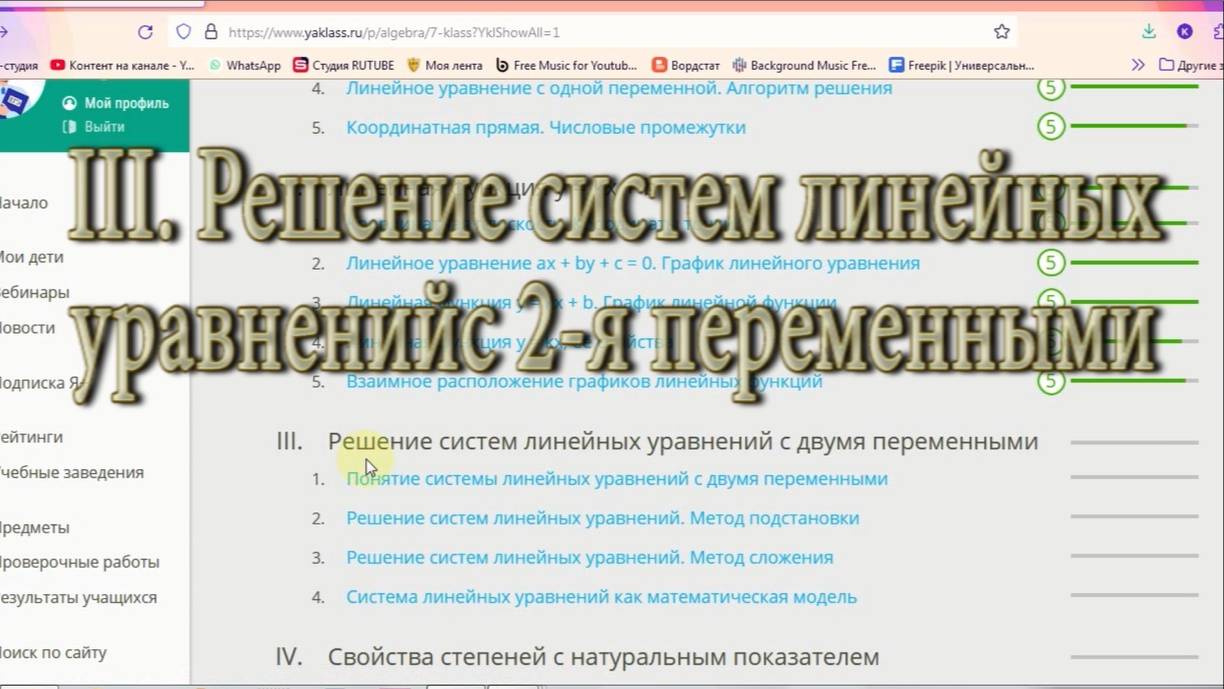Open Результаты учащихся in the sidebar
This screenshot has width=1224, height=689.
coord(77,597)
